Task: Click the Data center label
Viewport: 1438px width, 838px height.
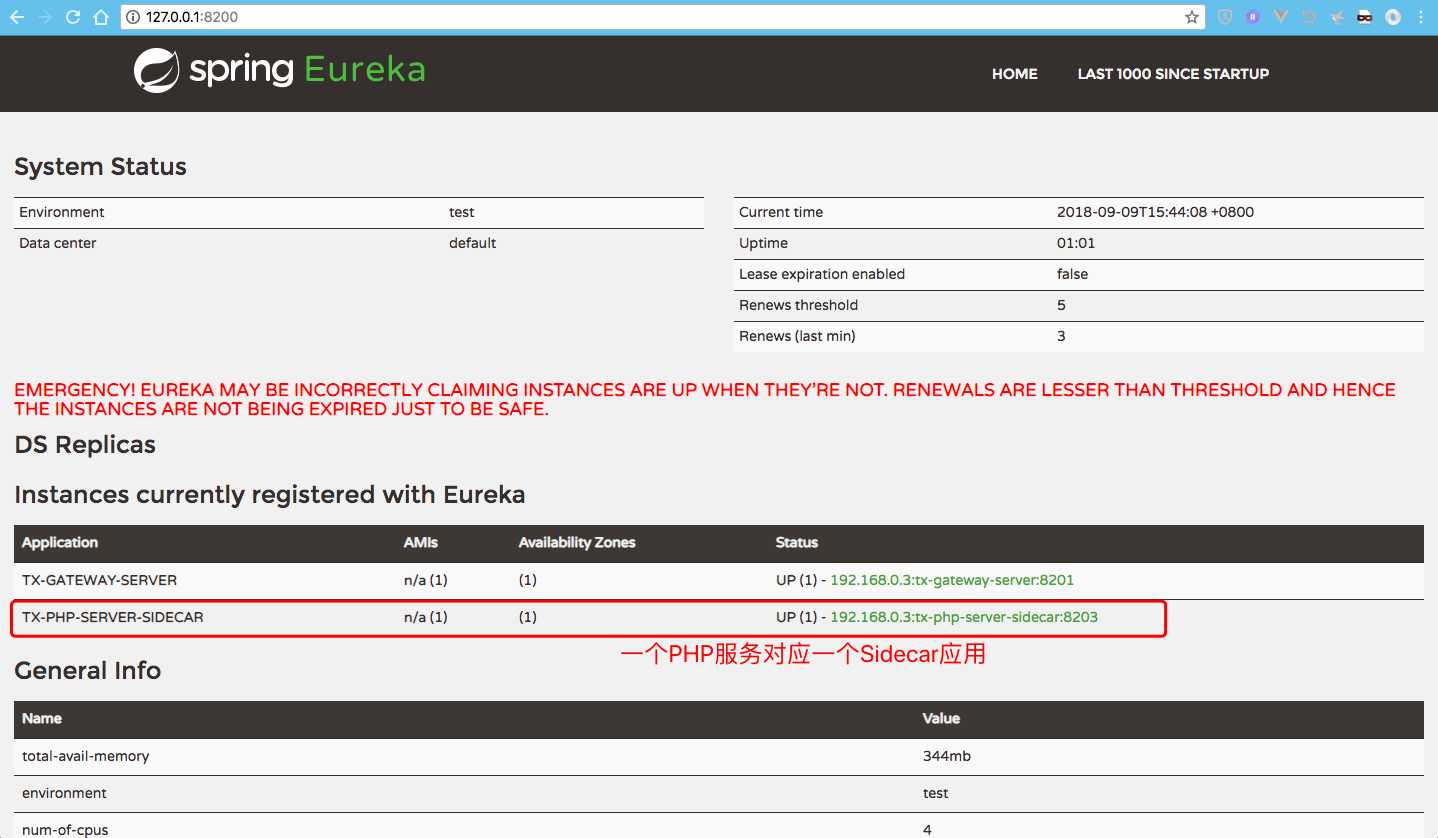Action: tap(58, 243)
